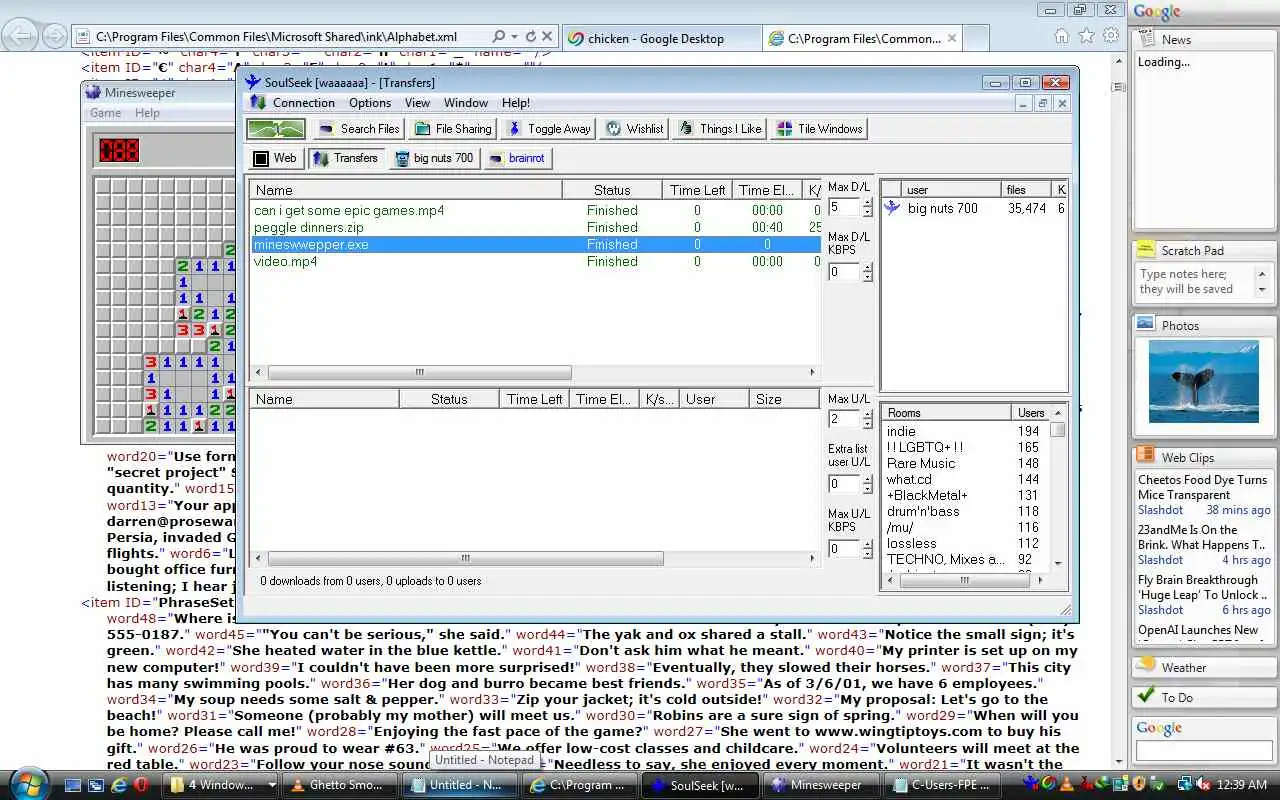Sort uploads by User column header
The image size is (1280, 800).
(x=714, y=399)
